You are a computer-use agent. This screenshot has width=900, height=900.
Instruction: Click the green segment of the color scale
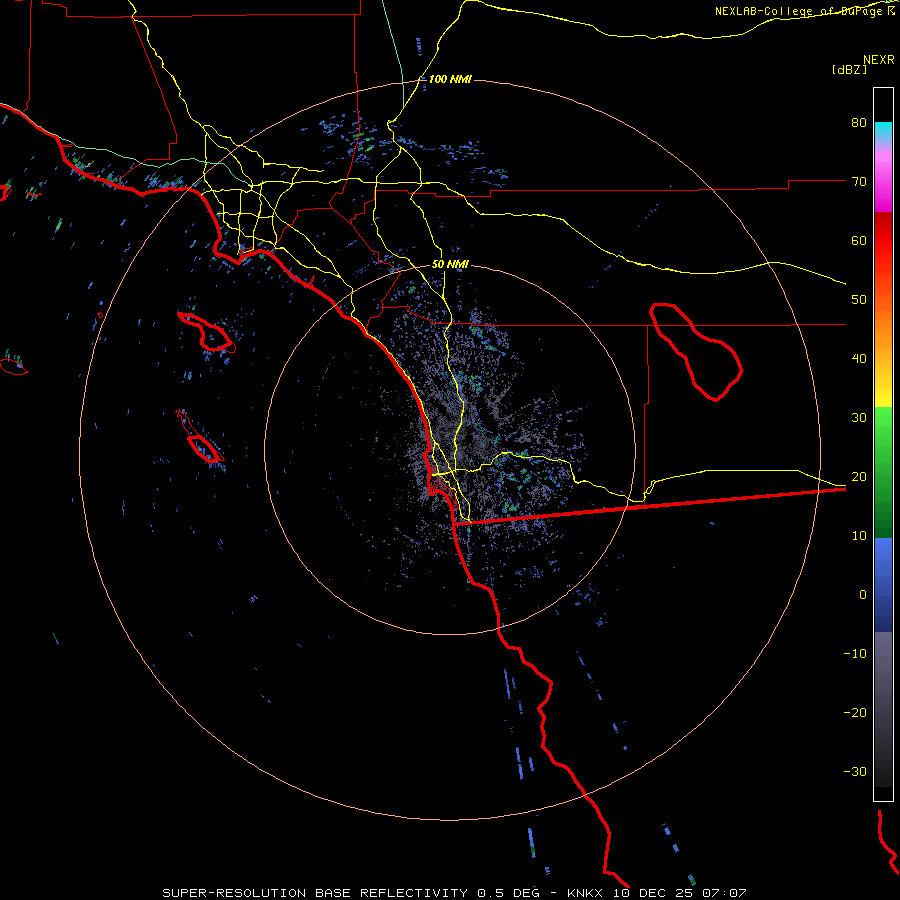pyautogui.click(x=883, y=472)
